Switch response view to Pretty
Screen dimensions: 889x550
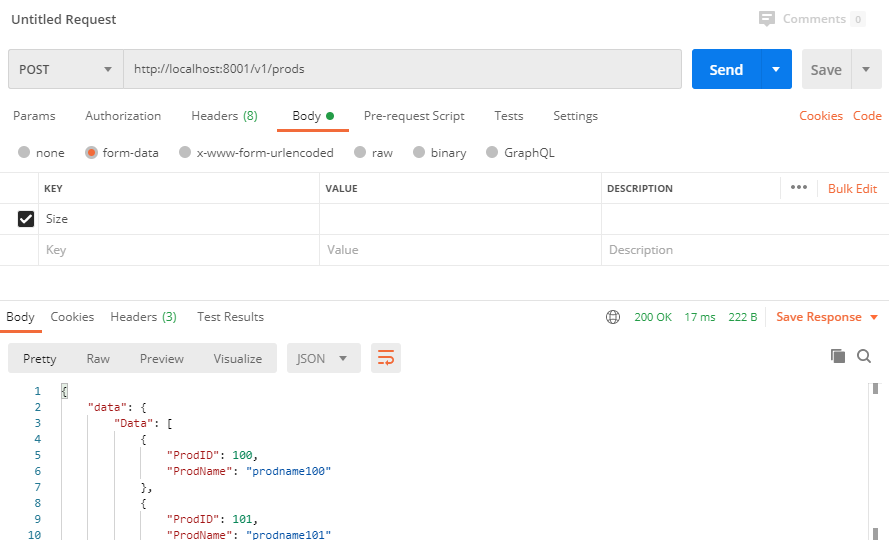(40, 358)
